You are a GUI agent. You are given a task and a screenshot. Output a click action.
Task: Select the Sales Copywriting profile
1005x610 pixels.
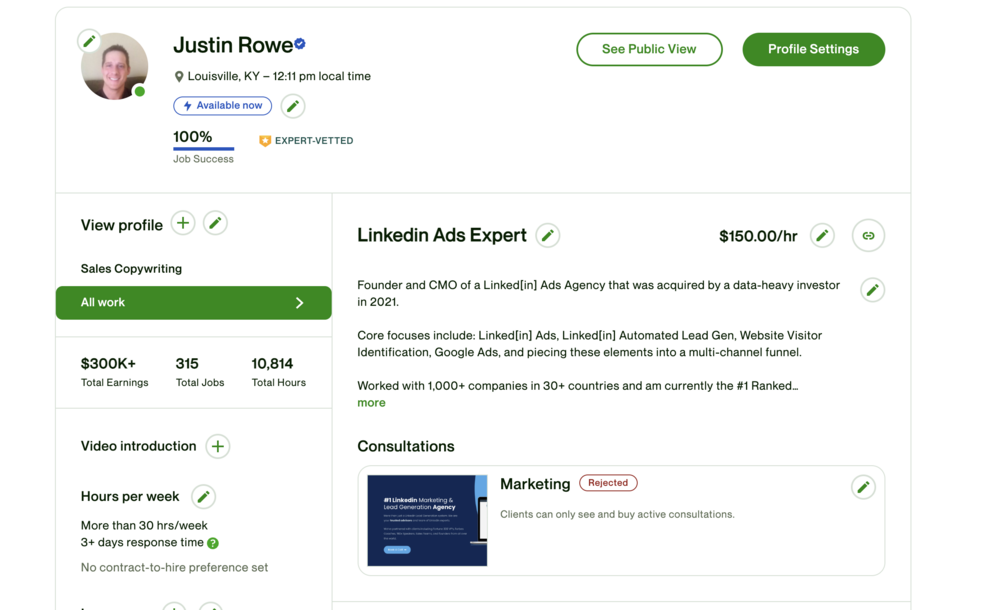point(131,269)
